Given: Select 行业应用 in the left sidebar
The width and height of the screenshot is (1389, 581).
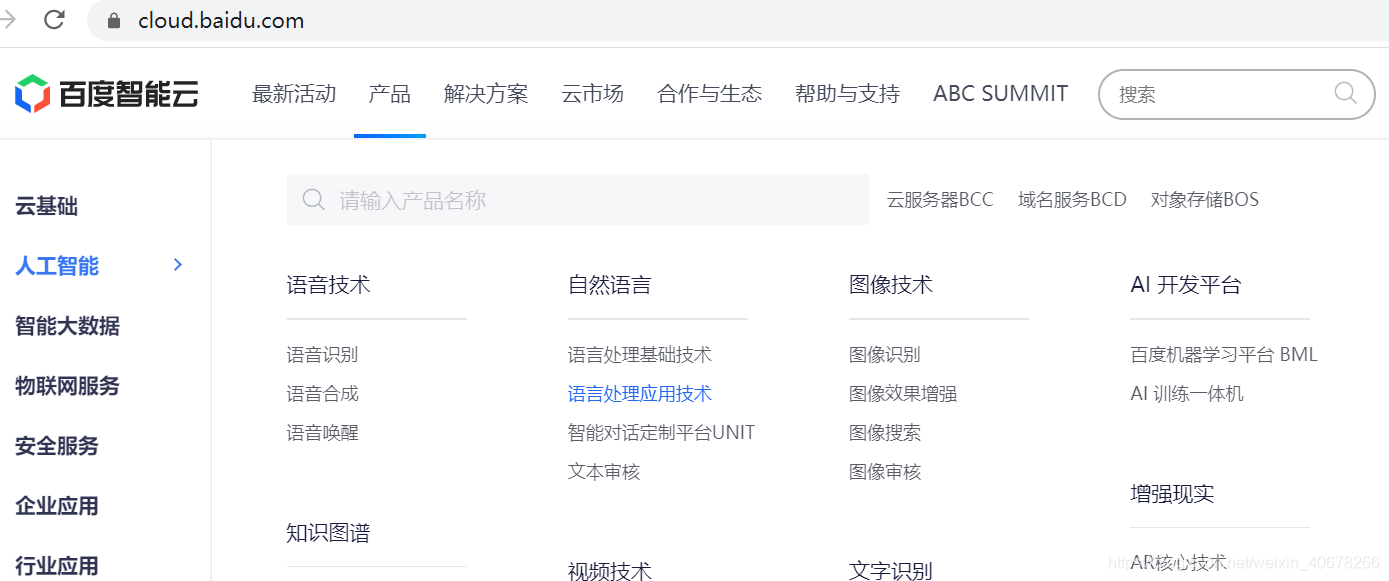Looking at the screenshot, I should coord(57,566).
